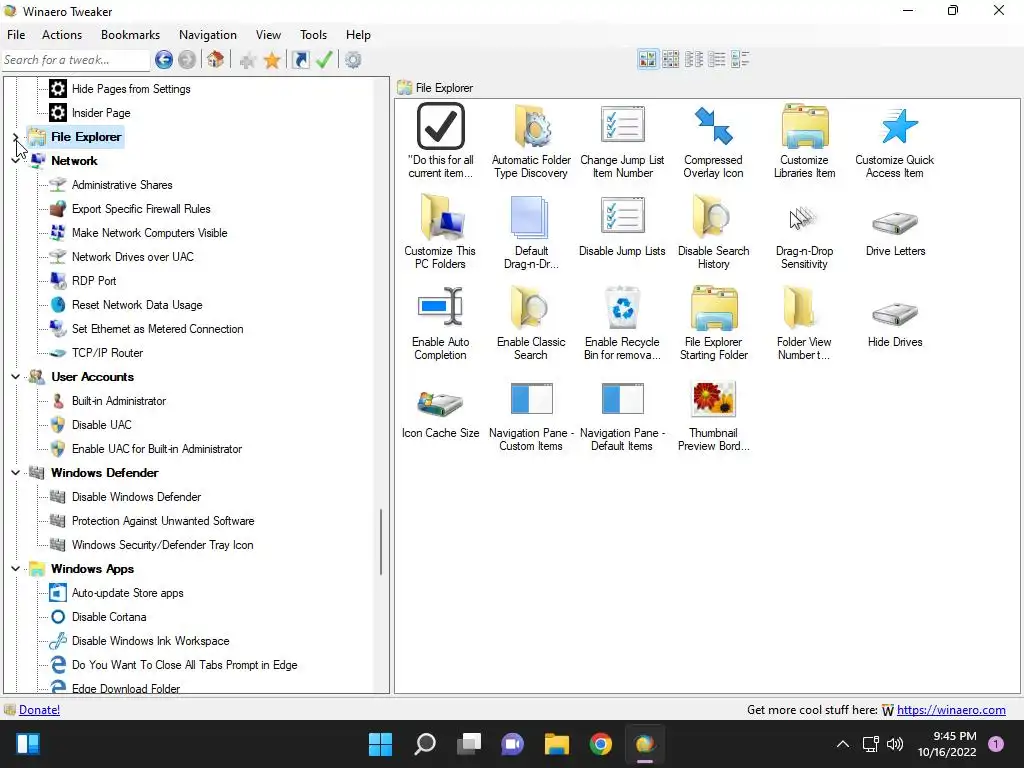Open Google Chrome from the taskbar
The height and width of the screenshot is (768, 1024).
tap(601, 744)
